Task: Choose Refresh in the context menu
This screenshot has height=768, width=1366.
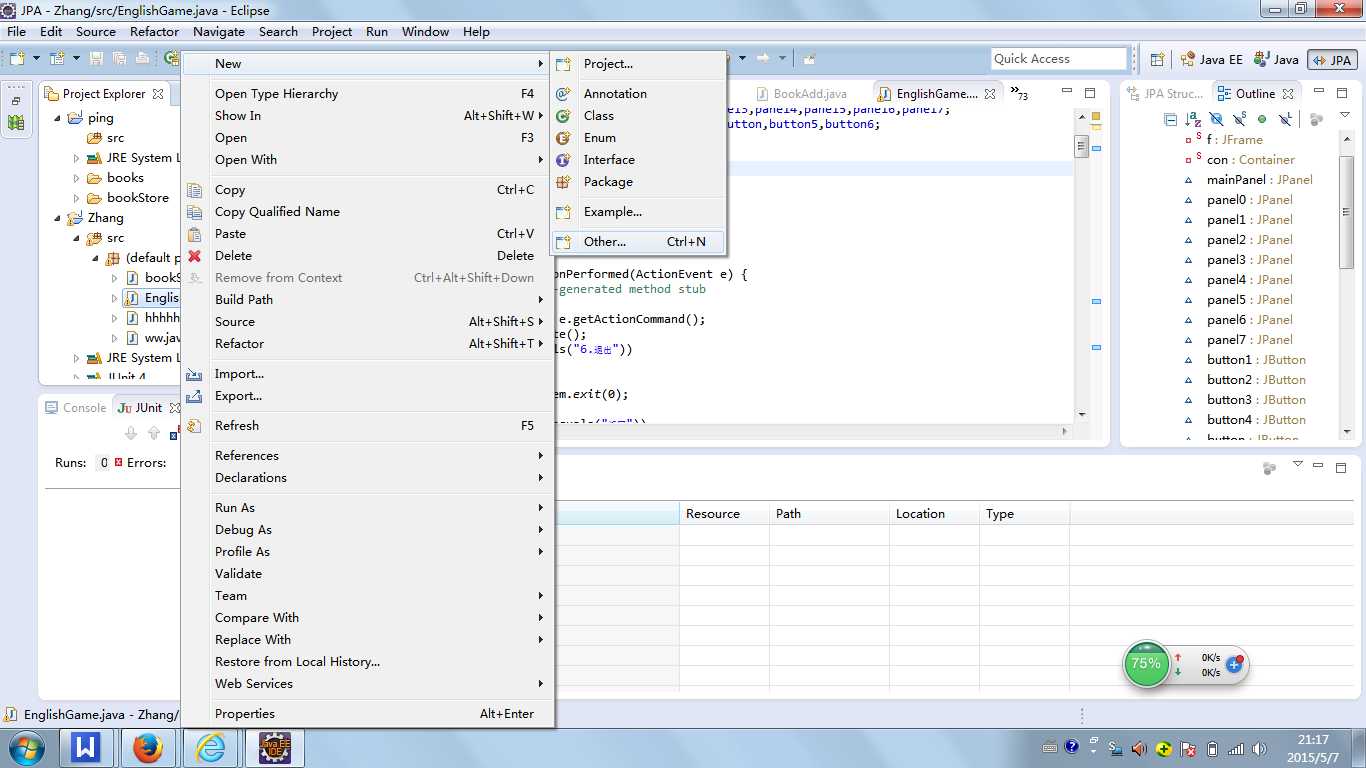Action: (367, 426)
